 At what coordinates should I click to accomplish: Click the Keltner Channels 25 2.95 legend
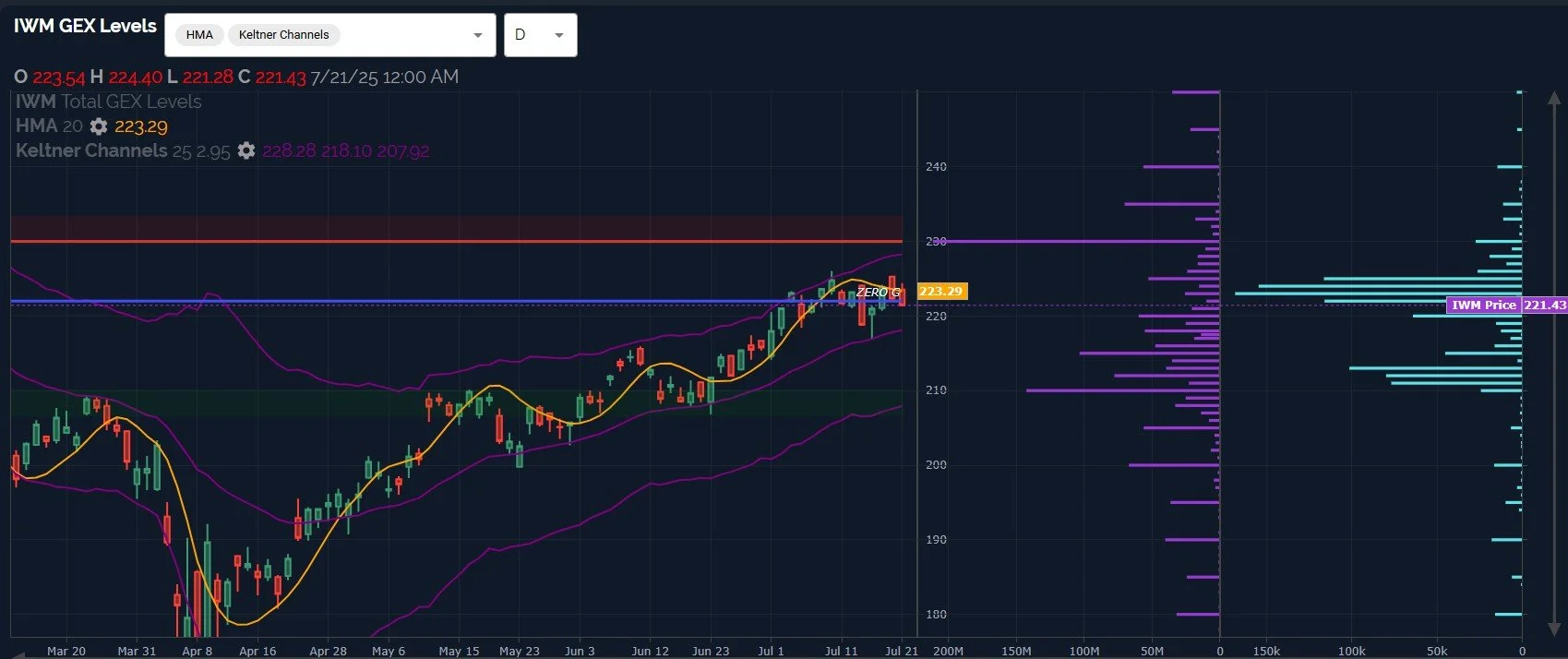tap(123, 150)
